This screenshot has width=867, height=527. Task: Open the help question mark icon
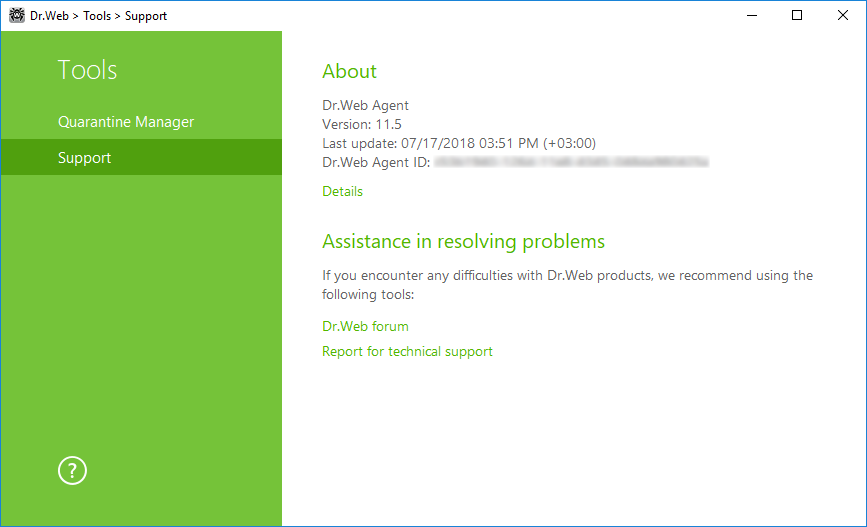tap(72, 471)
